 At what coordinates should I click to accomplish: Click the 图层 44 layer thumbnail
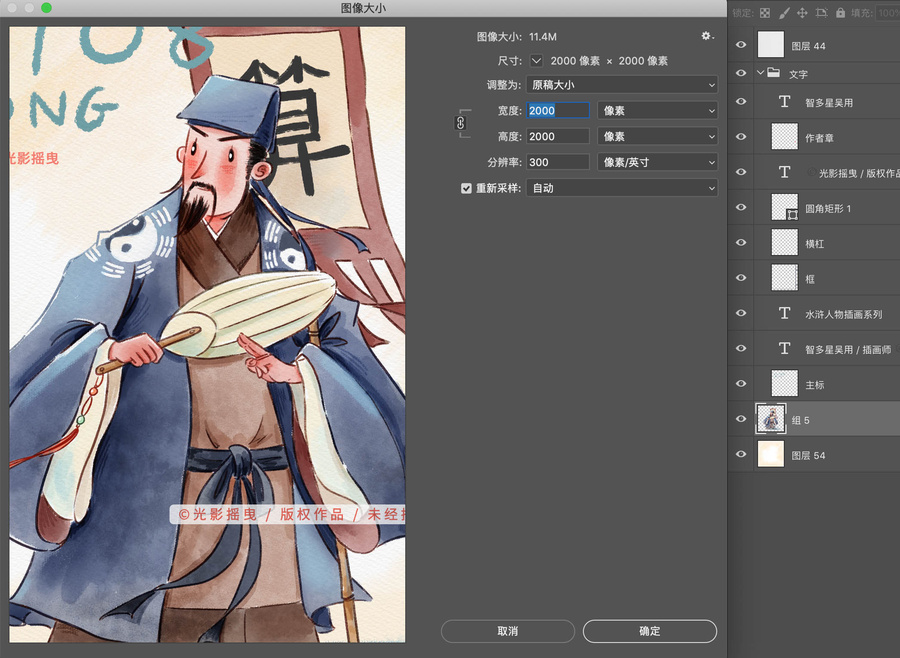click(770, 45)
